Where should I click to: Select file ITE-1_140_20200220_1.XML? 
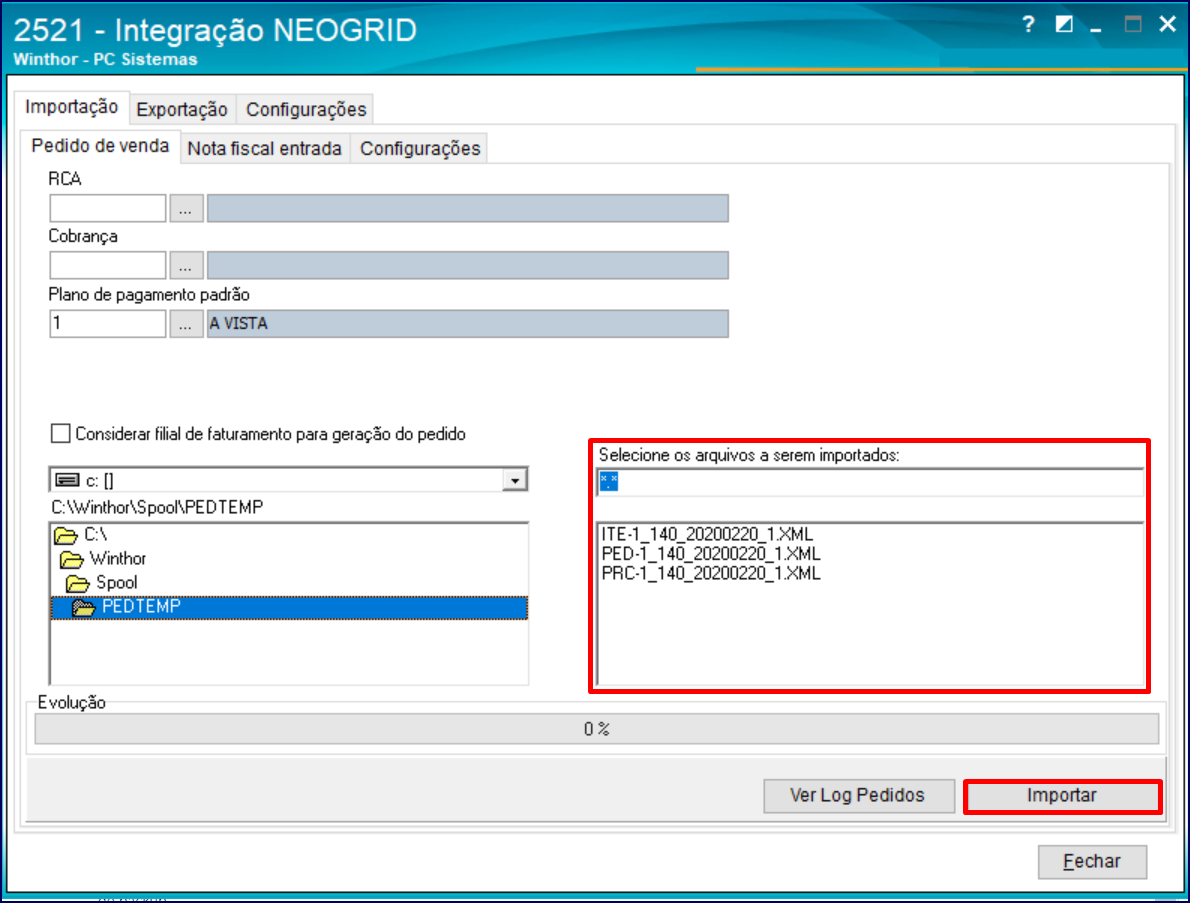pyautogui.click(x=707, y=534)
